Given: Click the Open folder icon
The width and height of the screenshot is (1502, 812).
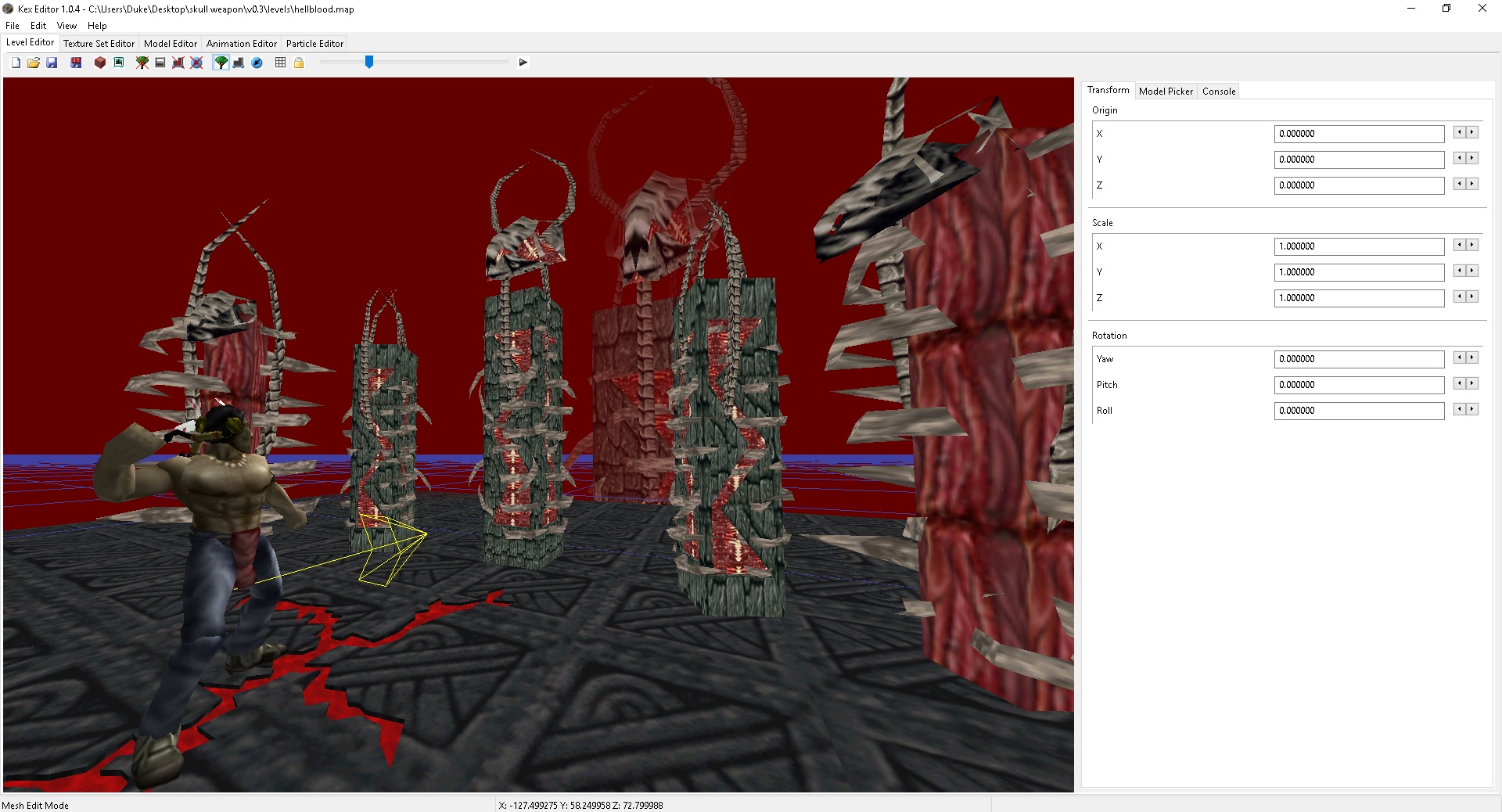Looking at the screenshot, I should click(34, 63).
